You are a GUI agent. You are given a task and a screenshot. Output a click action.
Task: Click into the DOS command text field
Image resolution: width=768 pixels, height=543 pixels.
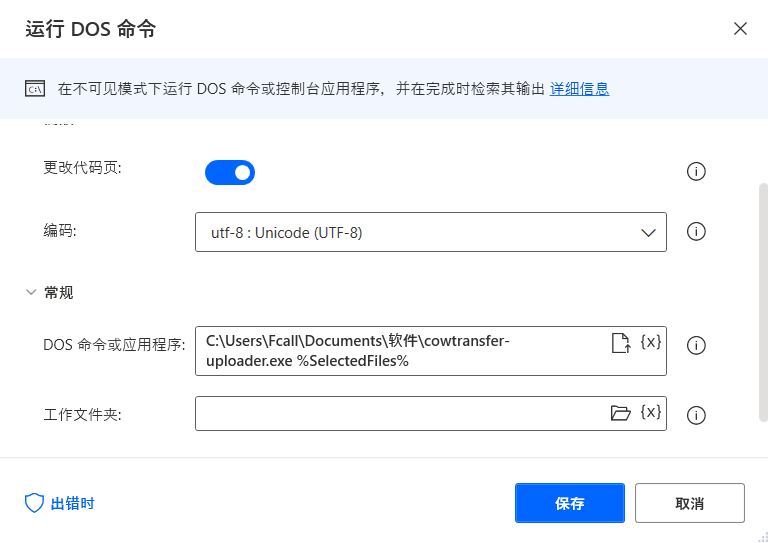click(400, 351)
